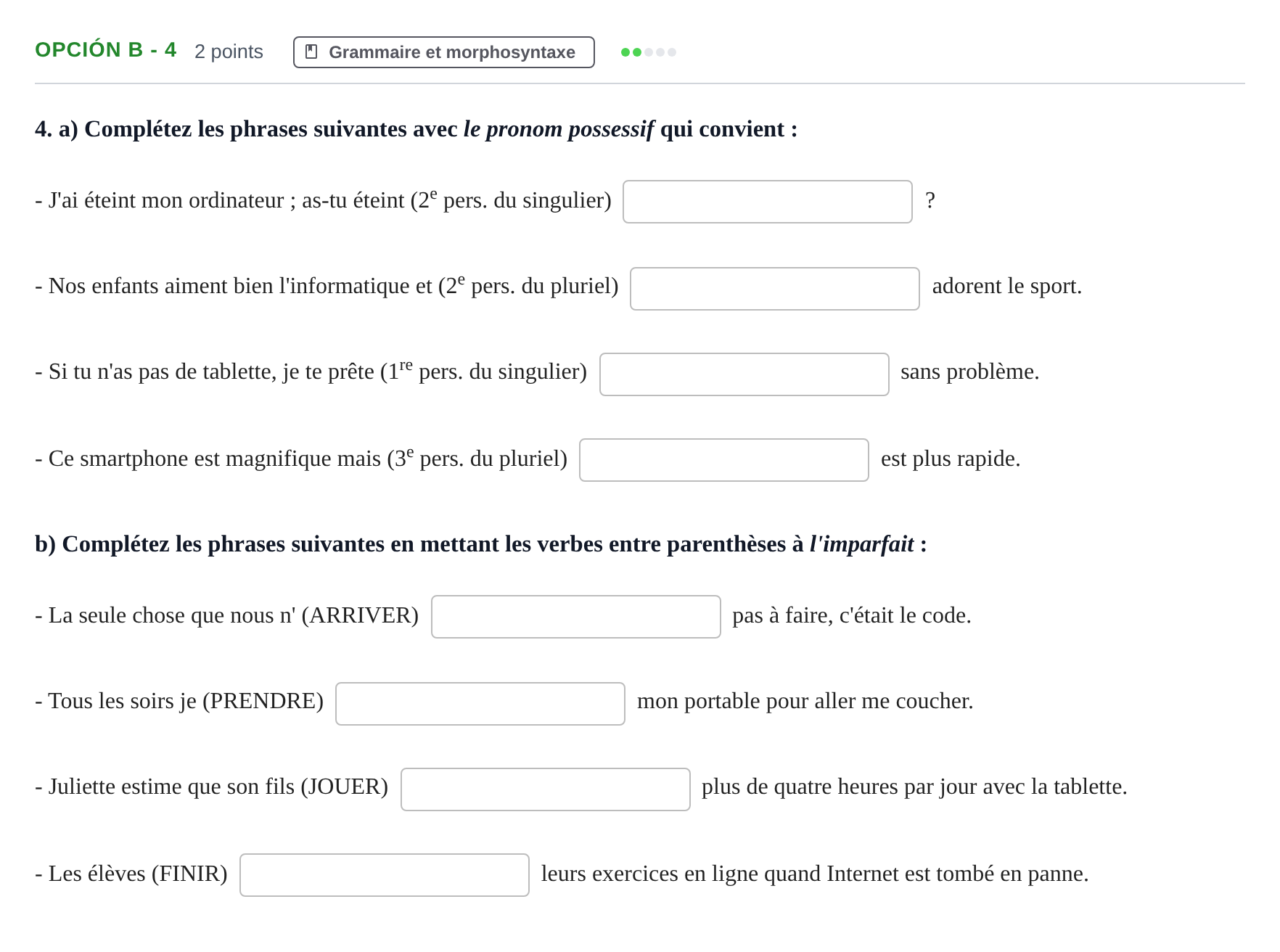Viewport: 1280px width, 952px height.
Task: Click the ARRIVER verb answer field
Action: point(575,617)
